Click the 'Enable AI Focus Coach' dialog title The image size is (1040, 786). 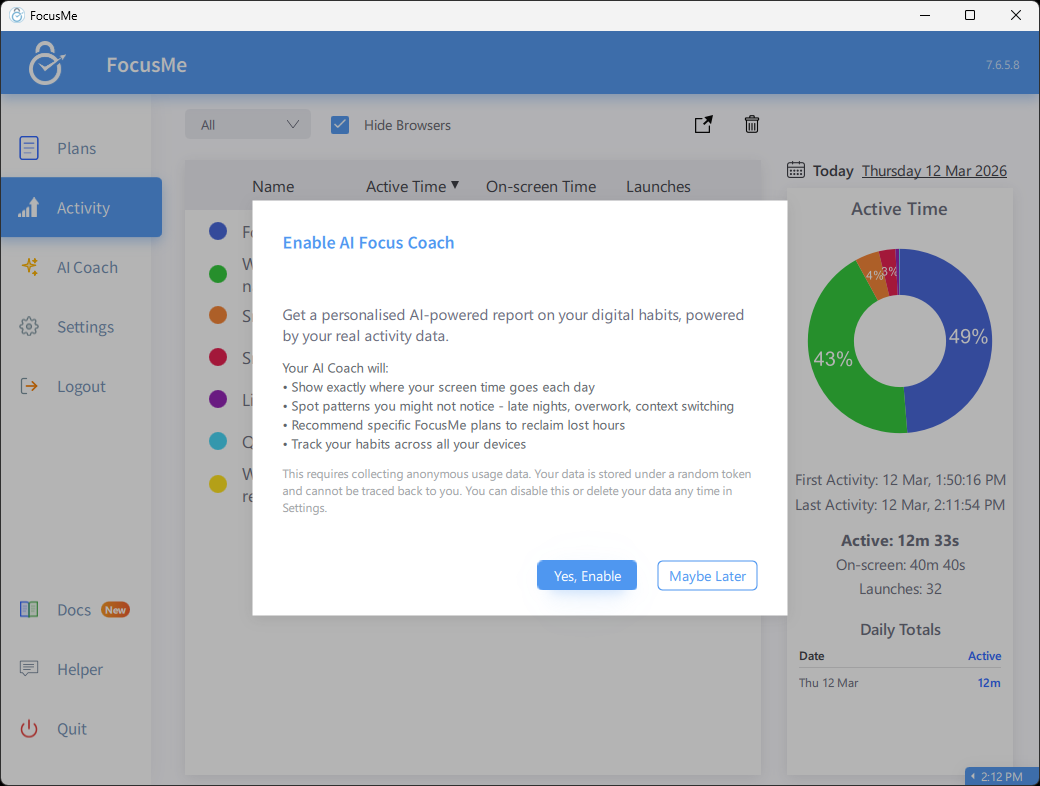pos(369,243)
